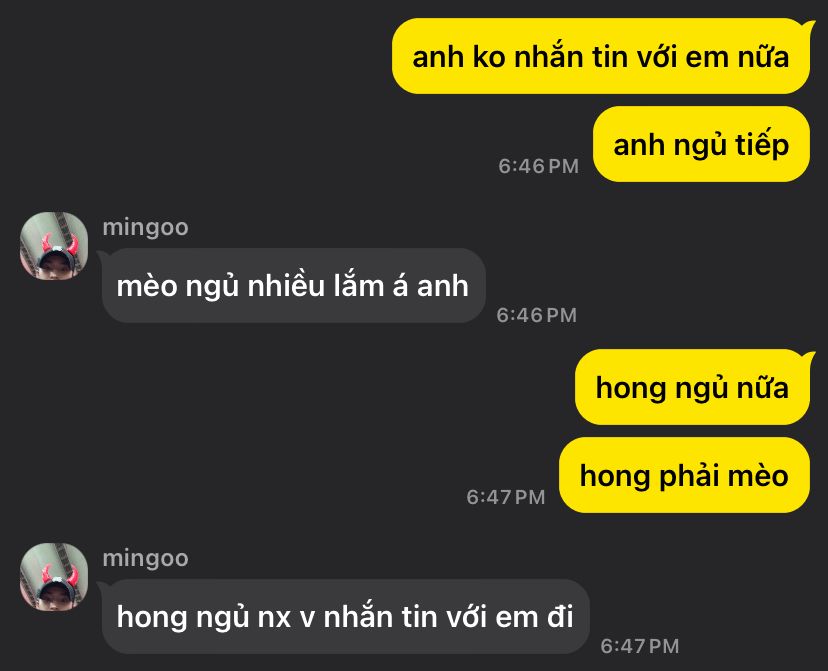Tap the 6:46 PM timestamp beside 'anh ngủ tiếp'

[x=539, y=166]
